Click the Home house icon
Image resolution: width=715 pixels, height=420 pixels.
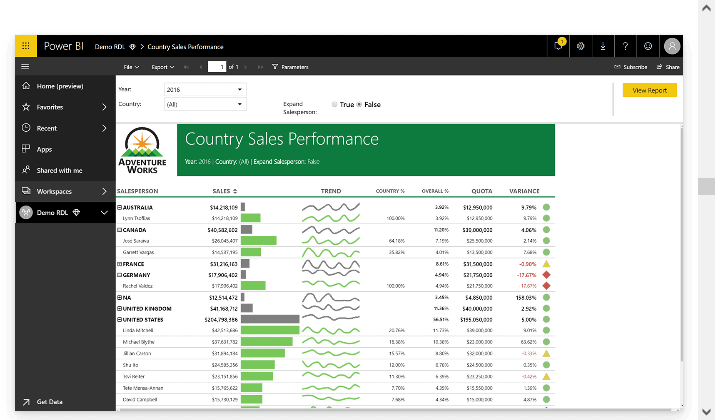coord(26,86)
